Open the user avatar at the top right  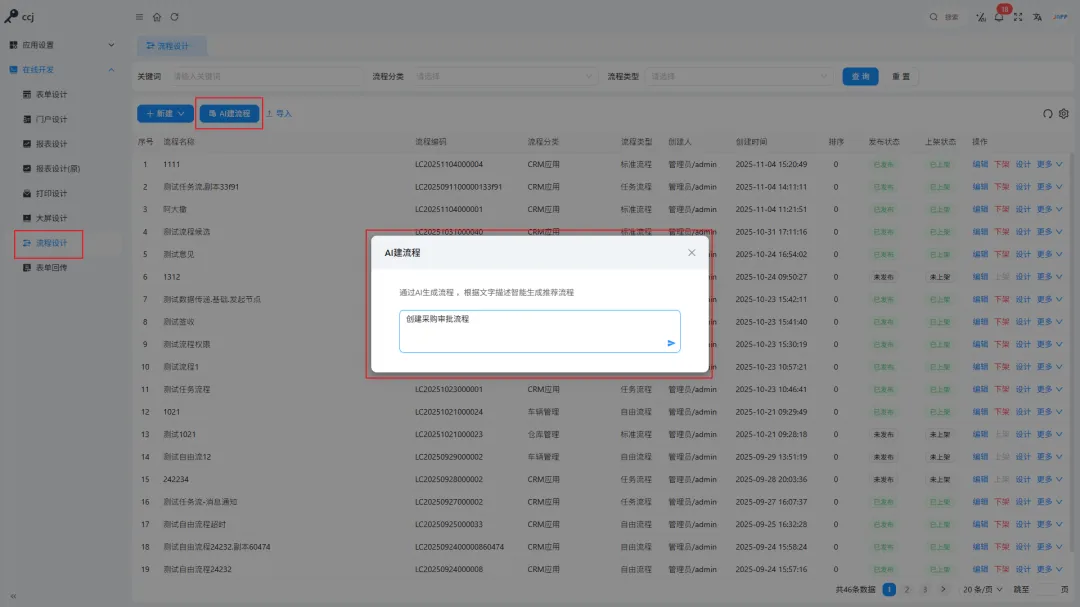pos(1060,17)
